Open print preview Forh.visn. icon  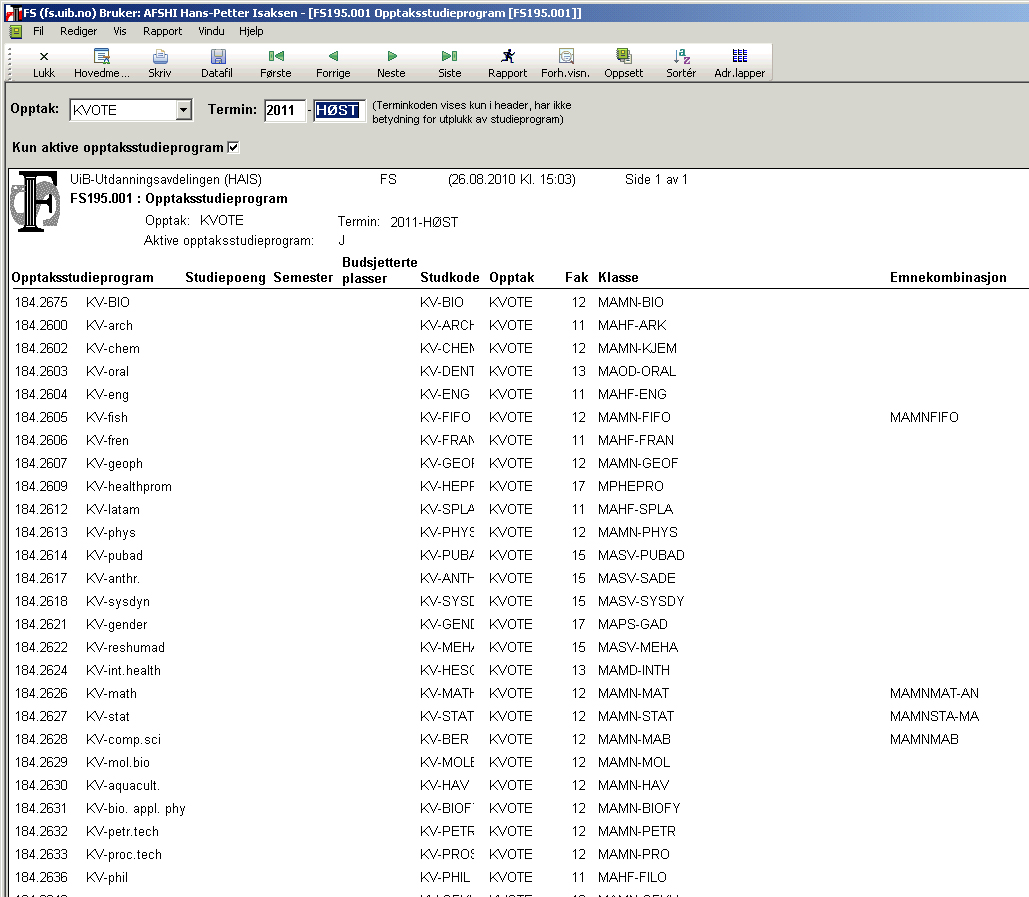pos(566,63)
